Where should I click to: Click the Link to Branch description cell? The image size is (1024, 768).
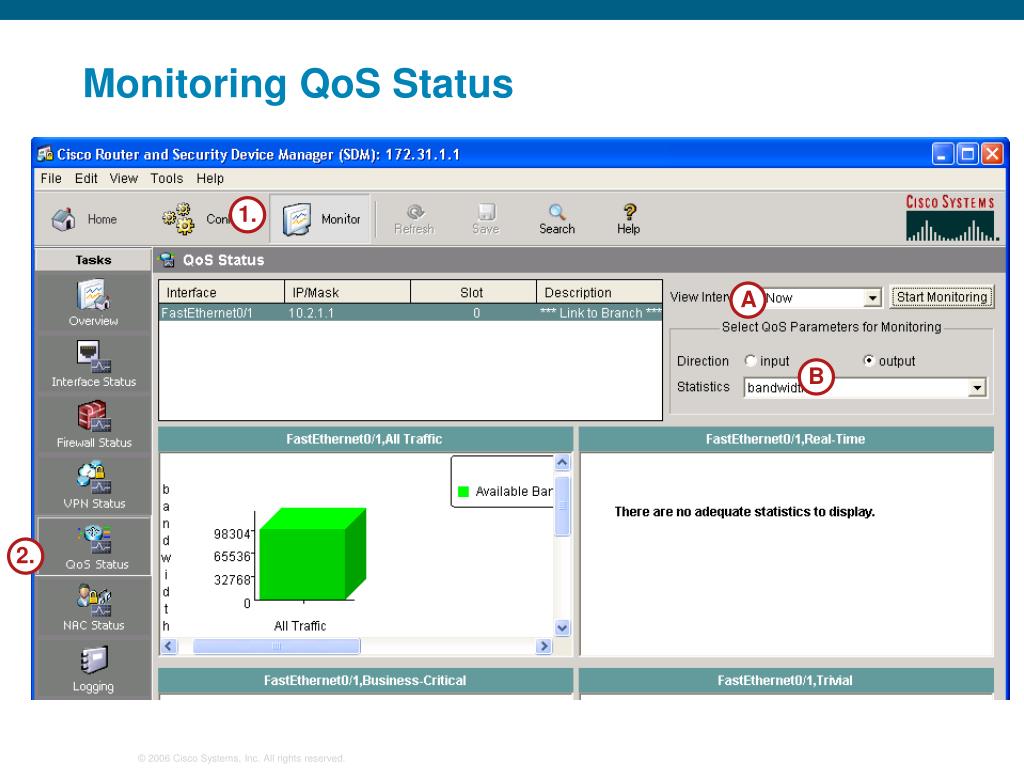click(x=600, y=313)
